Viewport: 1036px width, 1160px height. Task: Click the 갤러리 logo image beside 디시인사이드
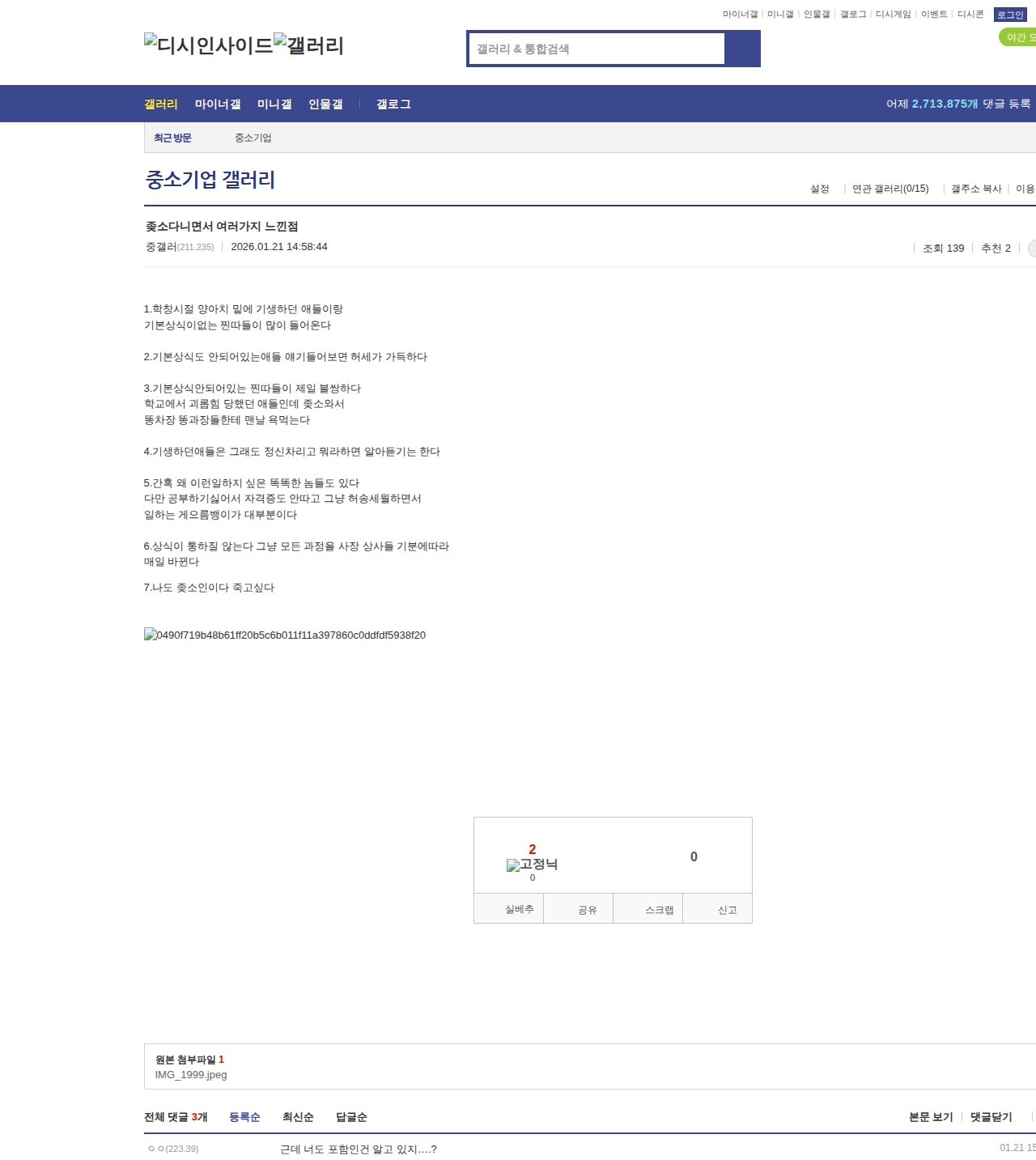309,45
